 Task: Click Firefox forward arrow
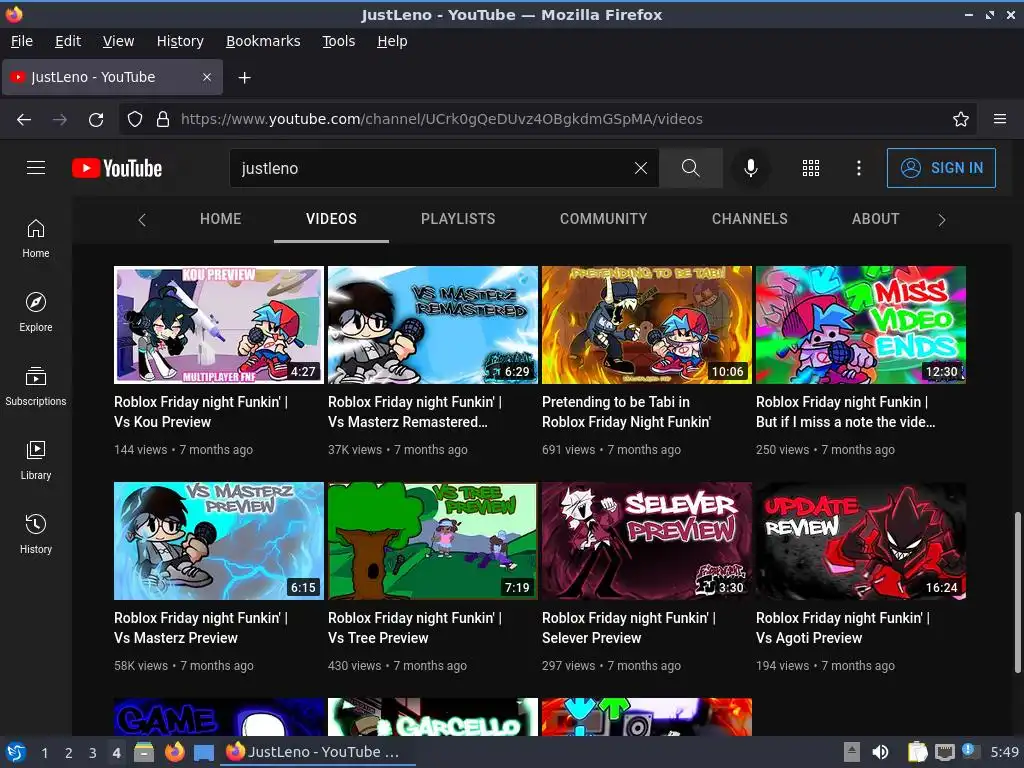(59, 119)
